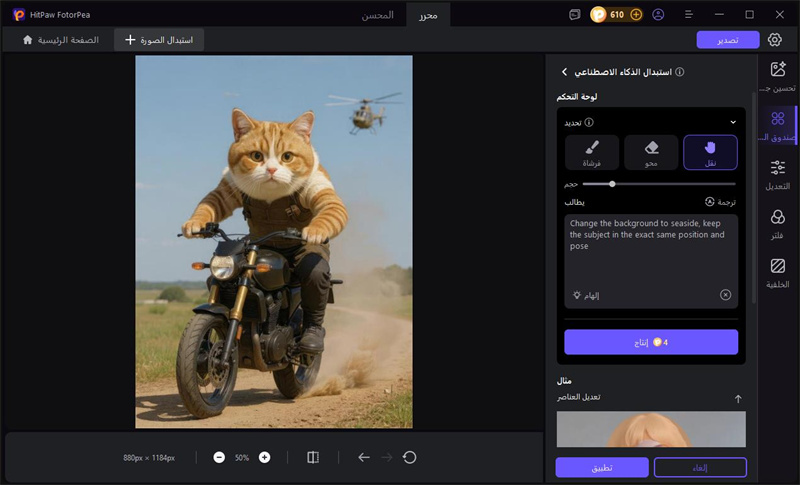Open the hamburger menu in title bar
This screenshot has height=485, width=800.
[688, 15]
